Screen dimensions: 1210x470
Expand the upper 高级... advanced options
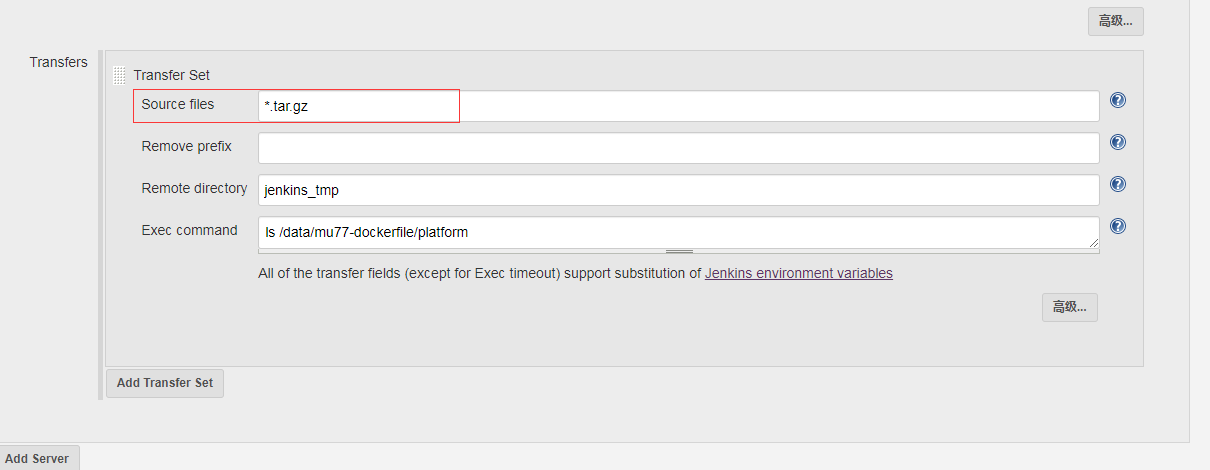[x=1115, y=21]
